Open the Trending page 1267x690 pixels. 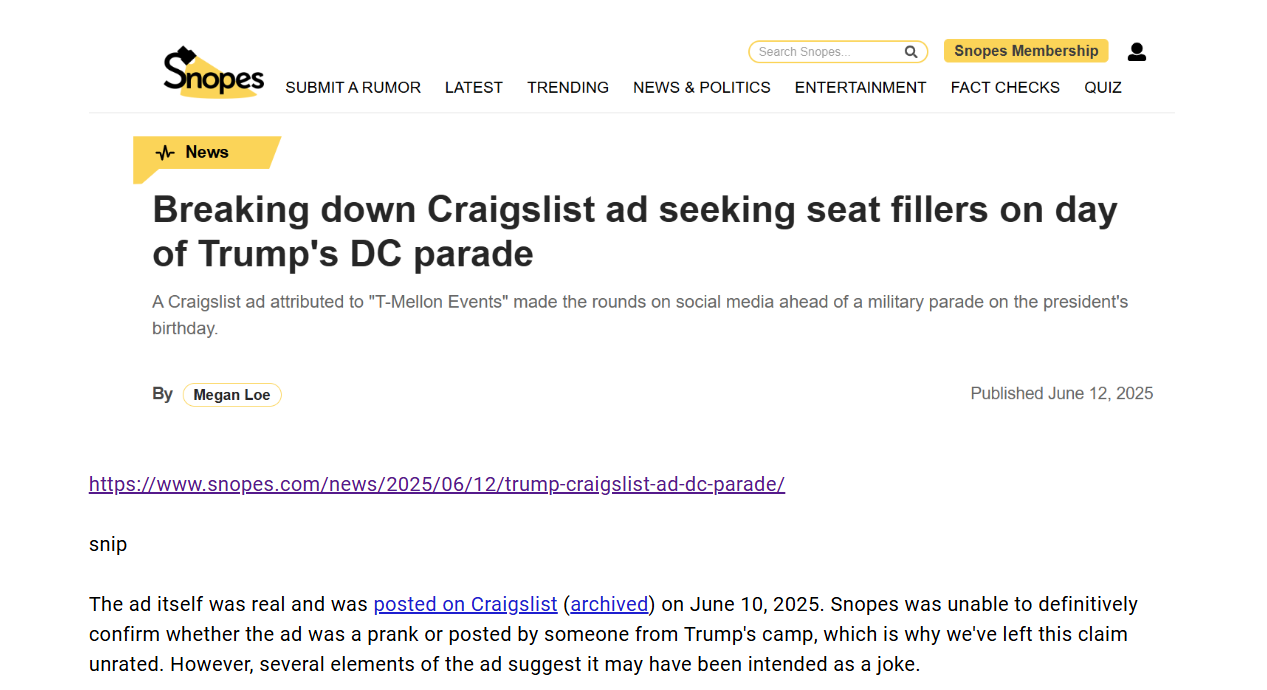point(568,88)
